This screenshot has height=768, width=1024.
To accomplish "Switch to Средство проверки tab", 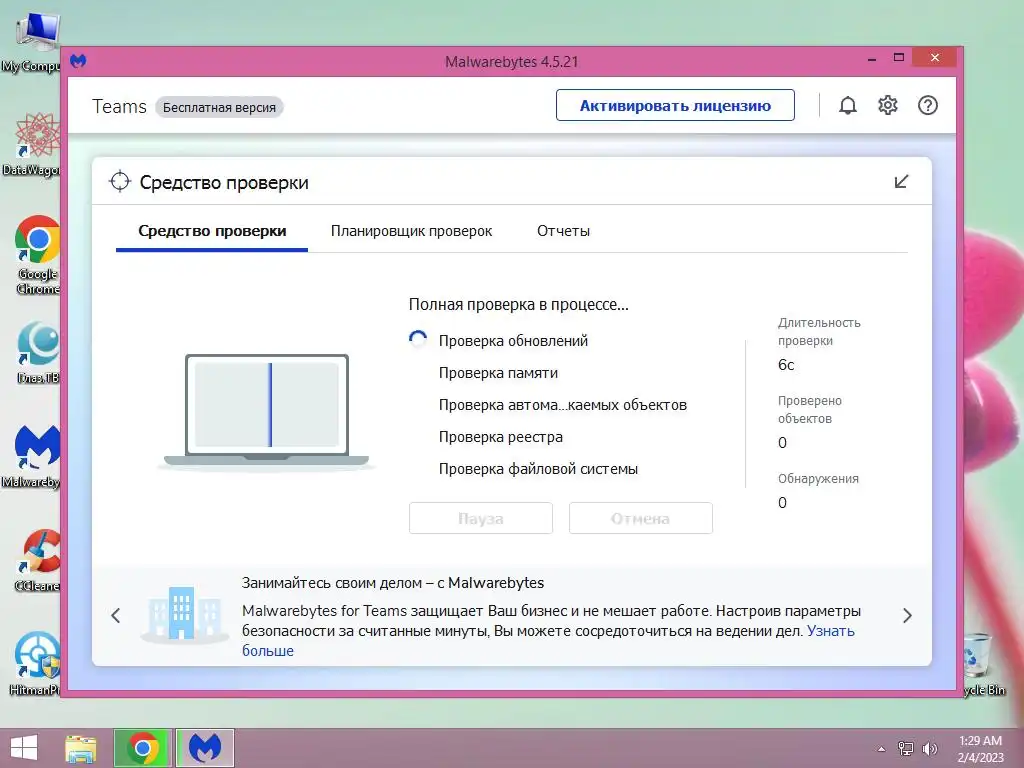I will [x=212, y=231].
